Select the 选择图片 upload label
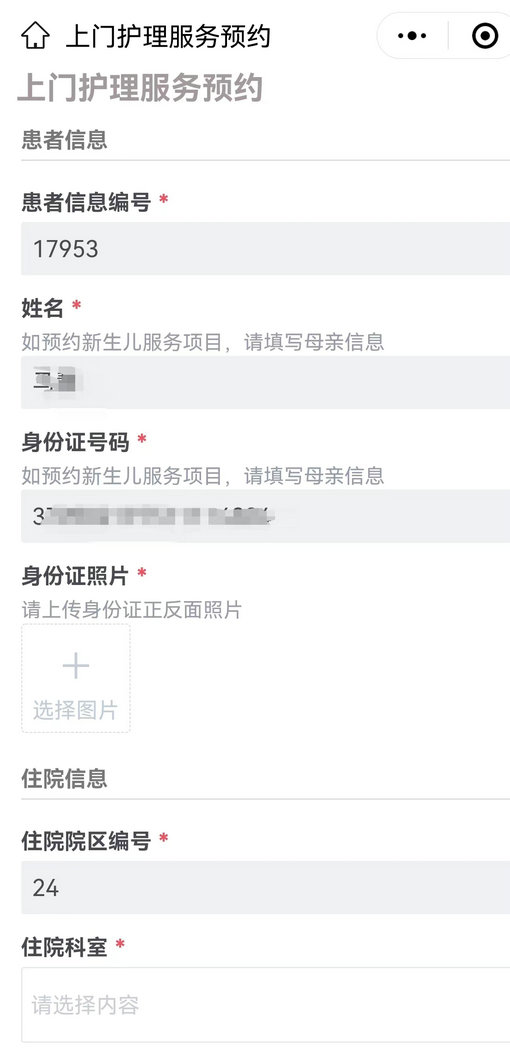 click(x=76, y=710)
